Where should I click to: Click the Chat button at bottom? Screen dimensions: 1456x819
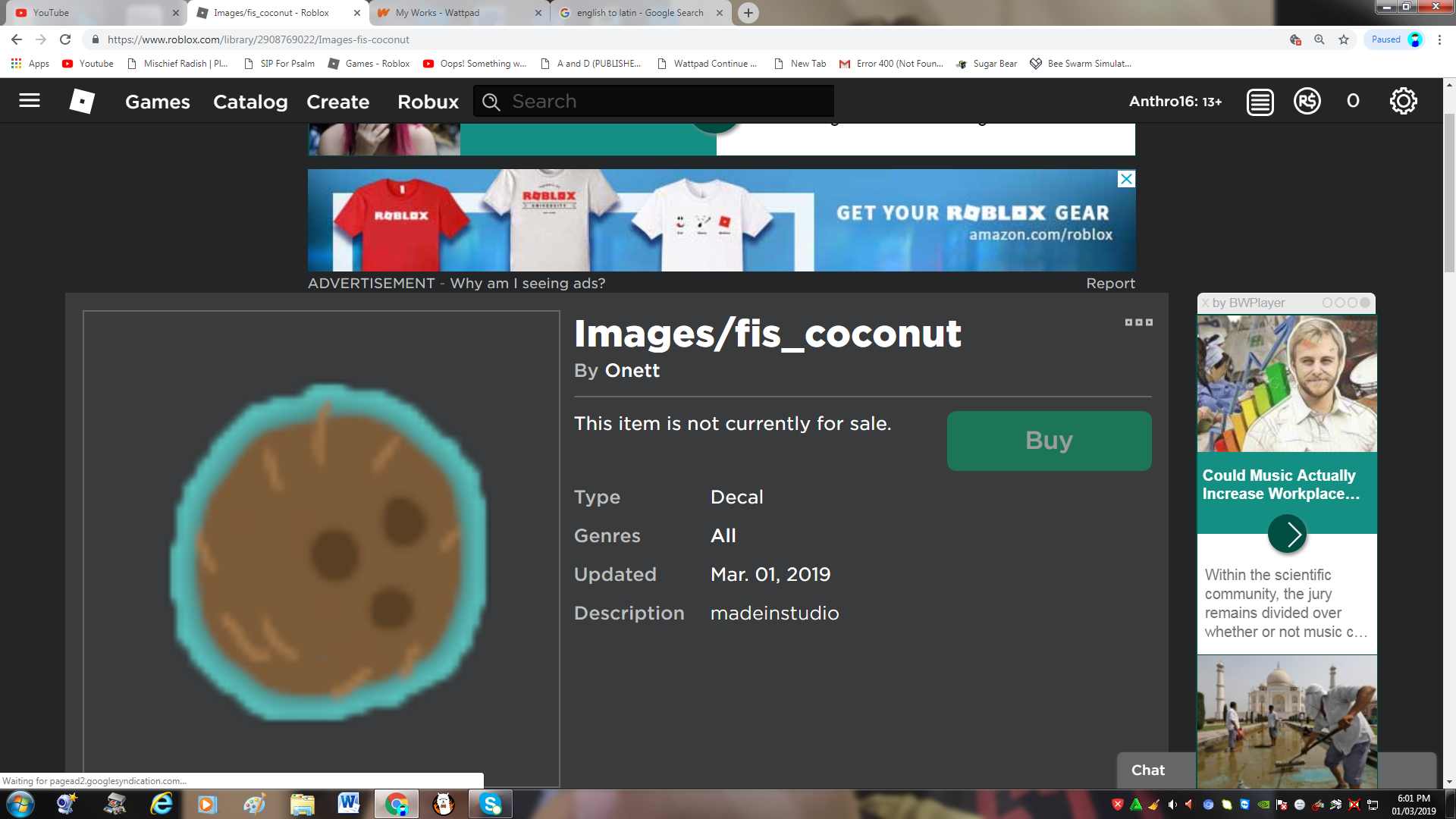point(1148,770)
